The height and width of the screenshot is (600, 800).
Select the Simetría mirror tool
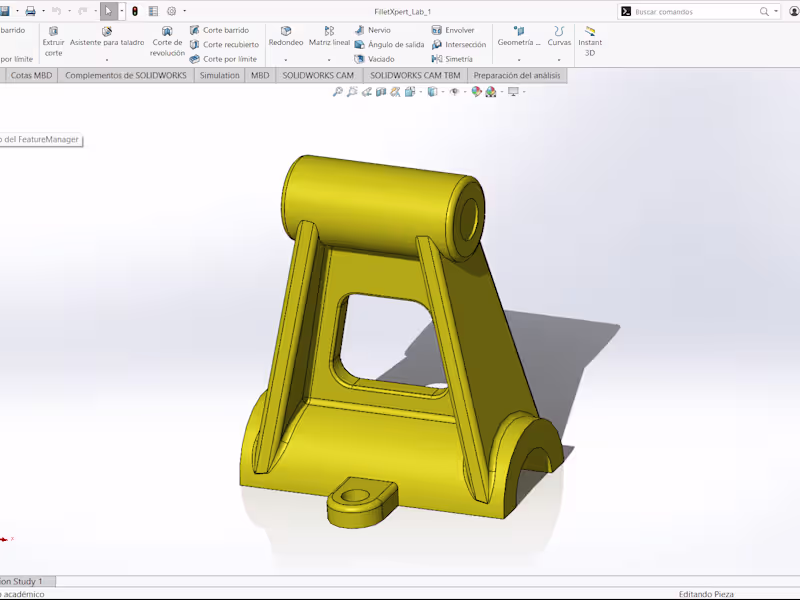click(x=452, y=59)
